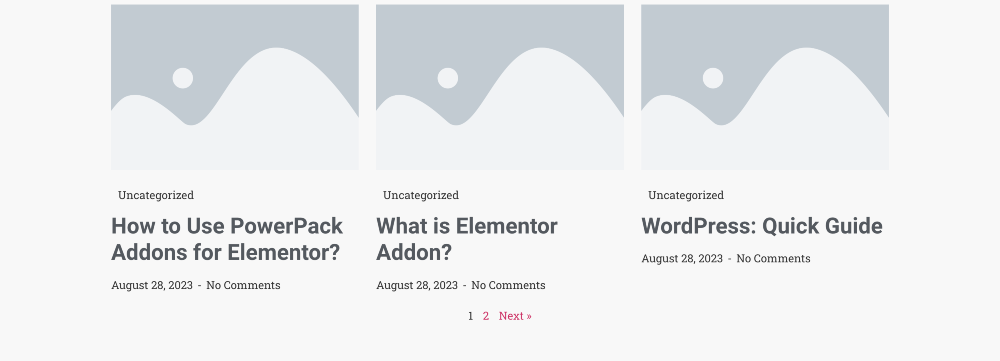Click the date under What is Elementor Addon post
Viewport: 1000px width, 361px height.
pos(417,285)
